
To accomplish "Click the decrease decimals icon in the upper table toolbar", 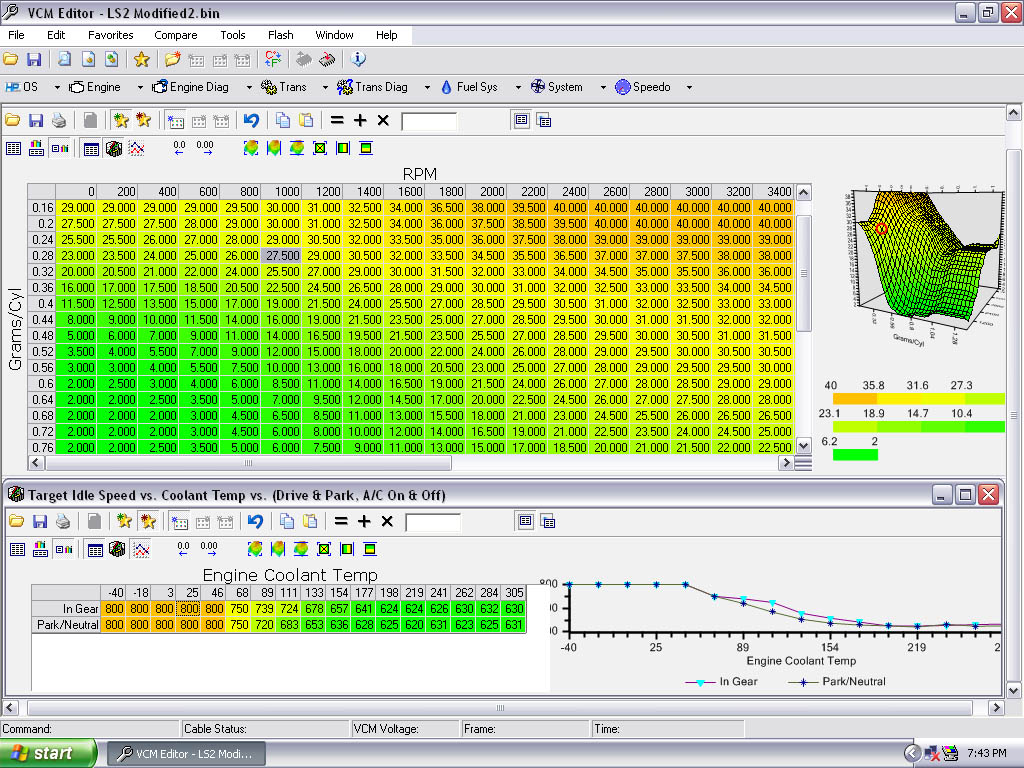I will [180, 149].
